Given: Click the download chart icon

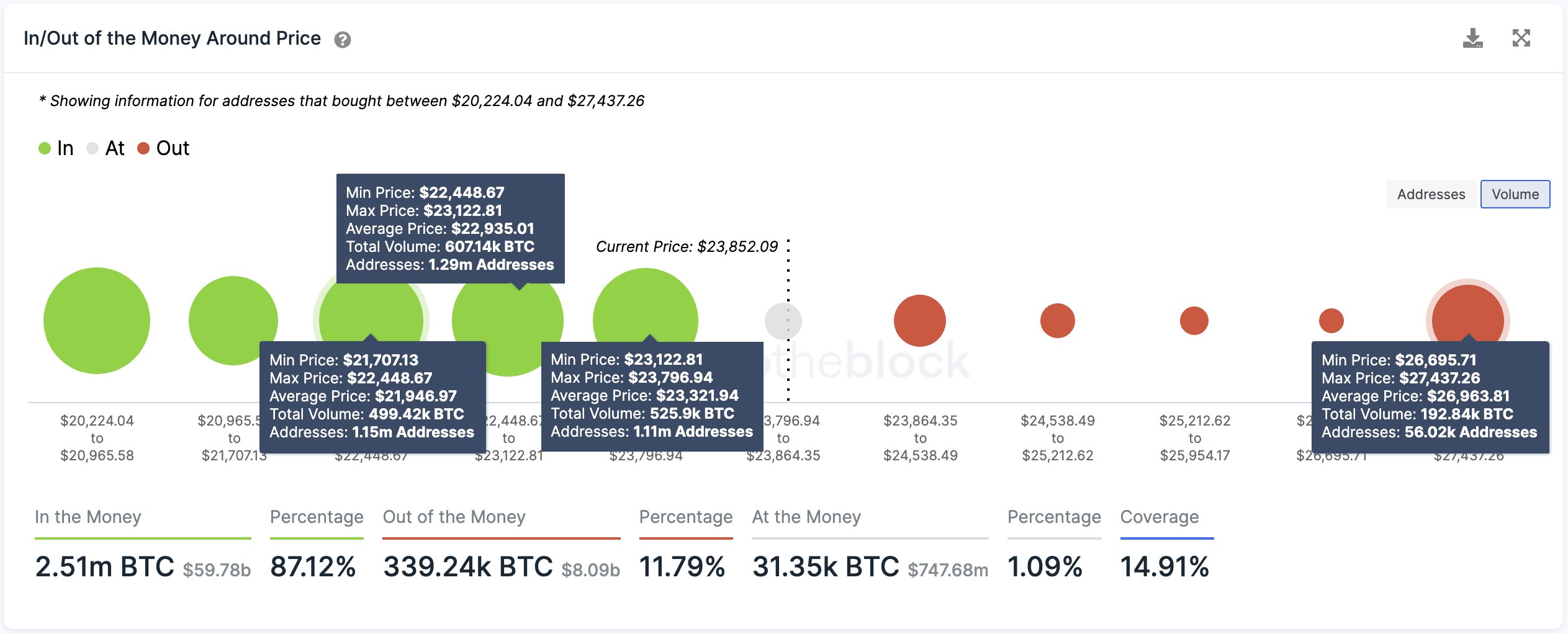Looking at the screenshot, I should tap(1472, 38).
